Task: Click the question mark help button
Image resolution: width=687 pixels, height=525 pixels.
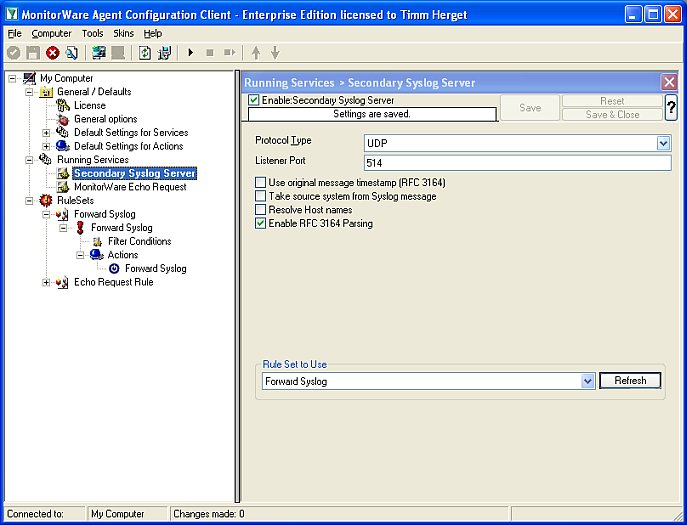Action: [671, 107]
